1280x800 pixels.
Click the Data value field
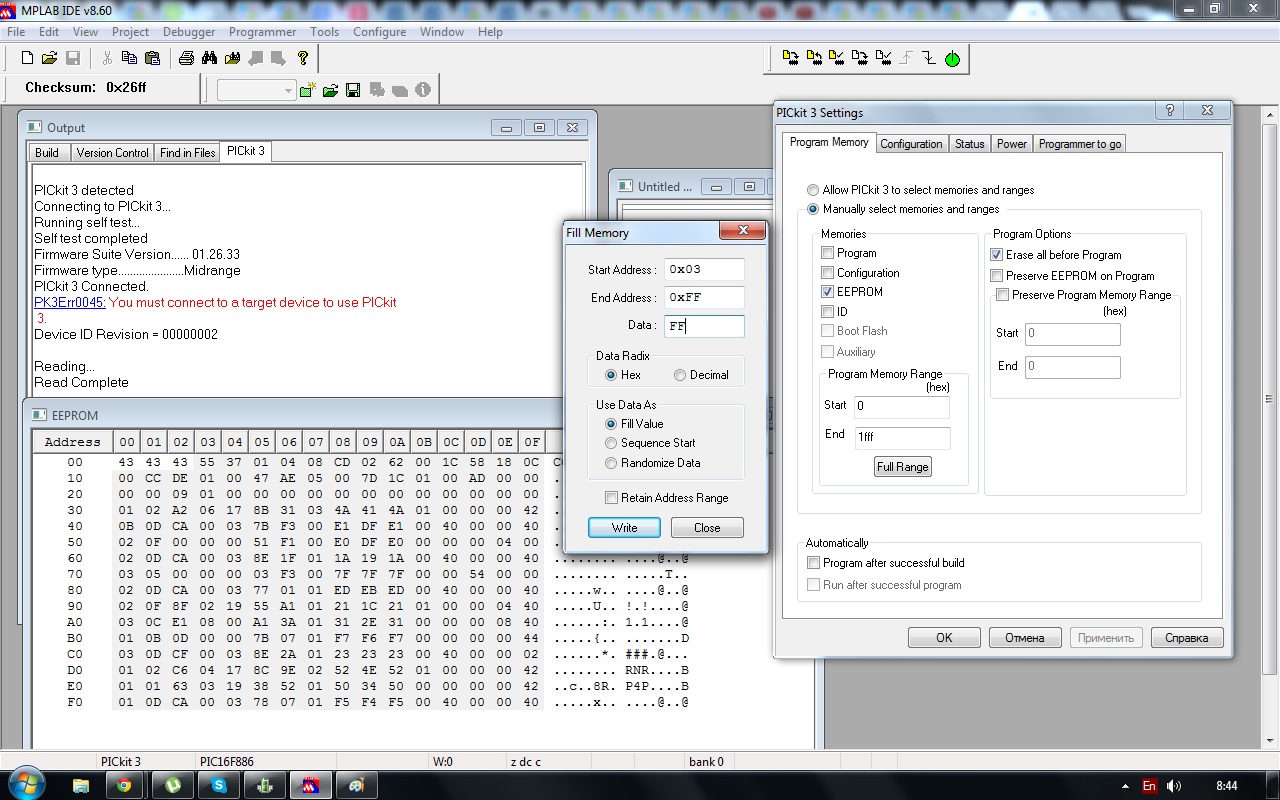tap(704, 326)
